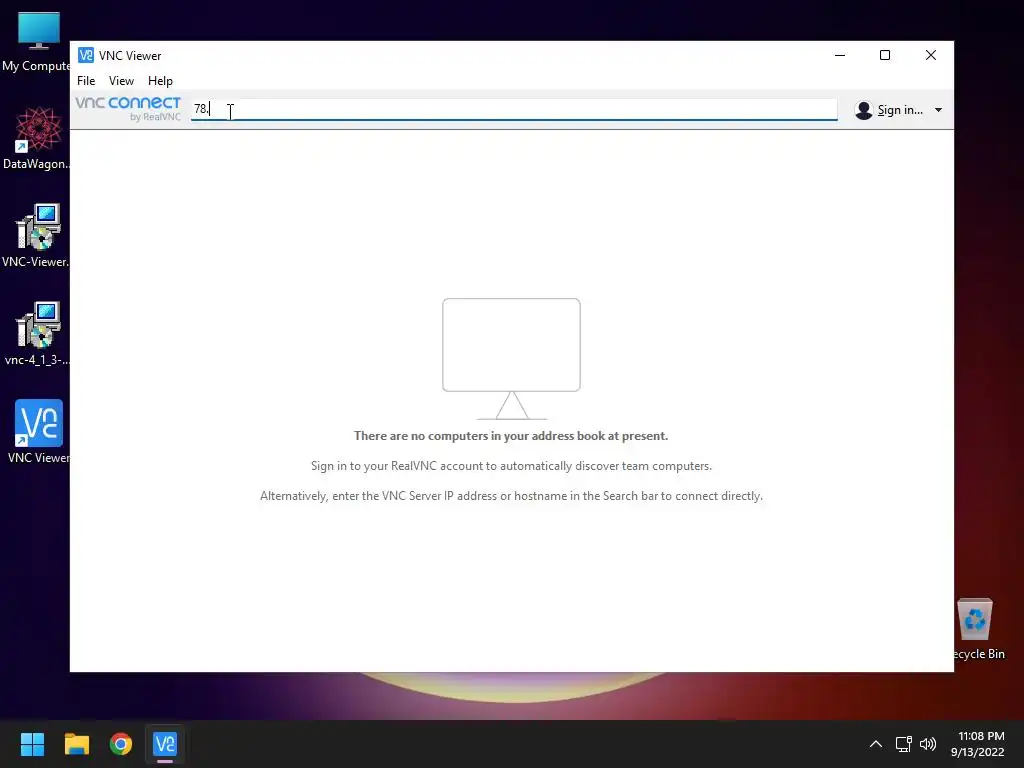
Task: Click the user avatar icon beside Sign in
Action: click(863, 110)
